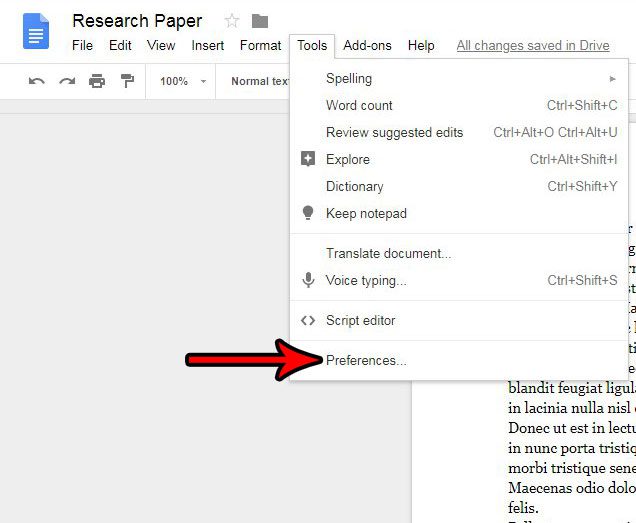
Task: Start Voice typing from the menu
Action: coord(366,281)
